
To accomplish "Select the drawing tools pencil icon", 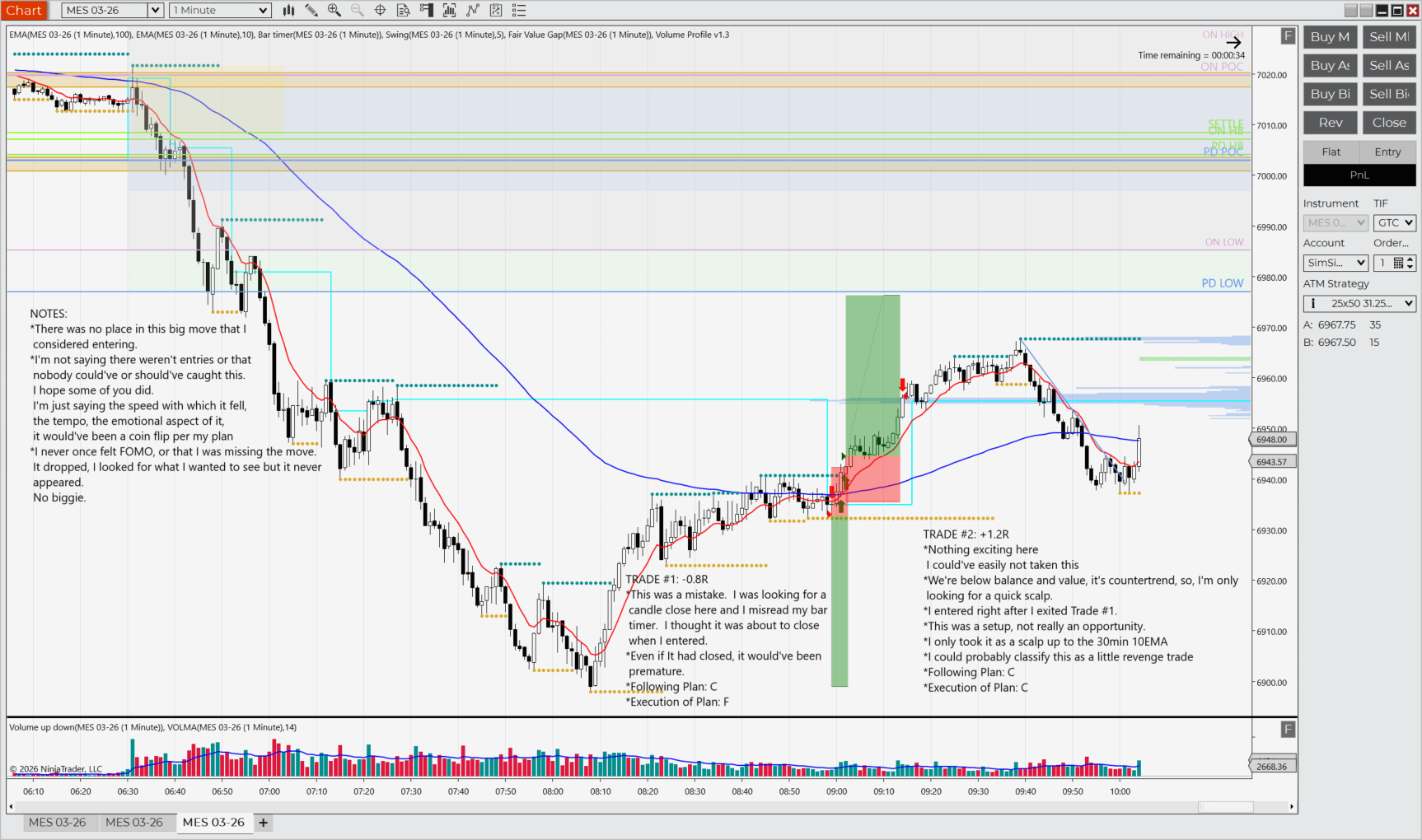I will [x=311, y=10].
